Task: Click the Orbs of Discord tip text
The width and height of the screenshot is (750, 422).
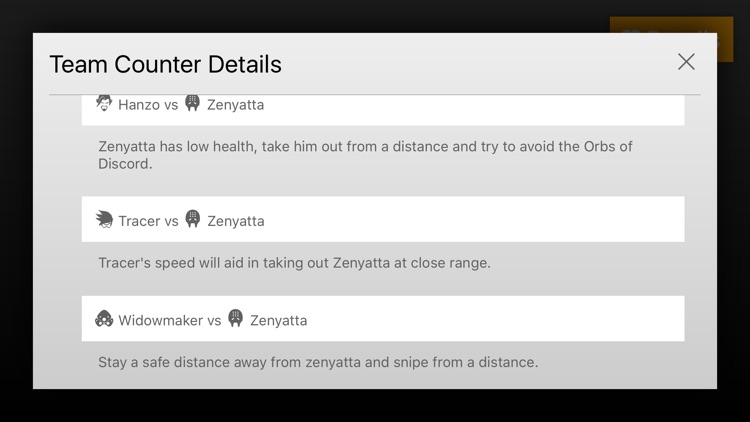Action: pos(365,155)
